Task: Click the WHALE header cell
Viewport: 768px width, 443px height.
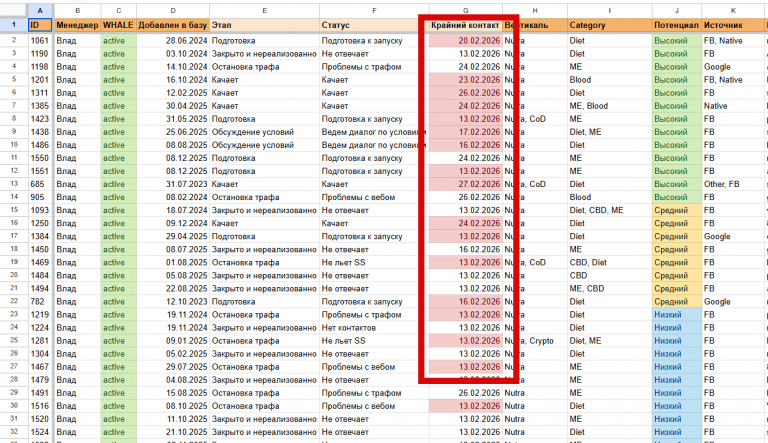Action: pos(118,25)
